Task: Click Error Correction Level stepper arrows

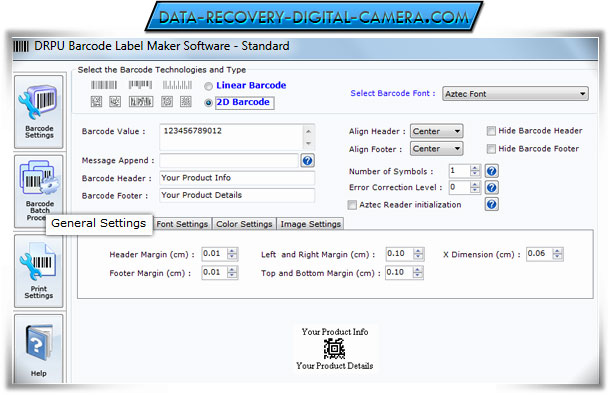Action: (475, 187)
